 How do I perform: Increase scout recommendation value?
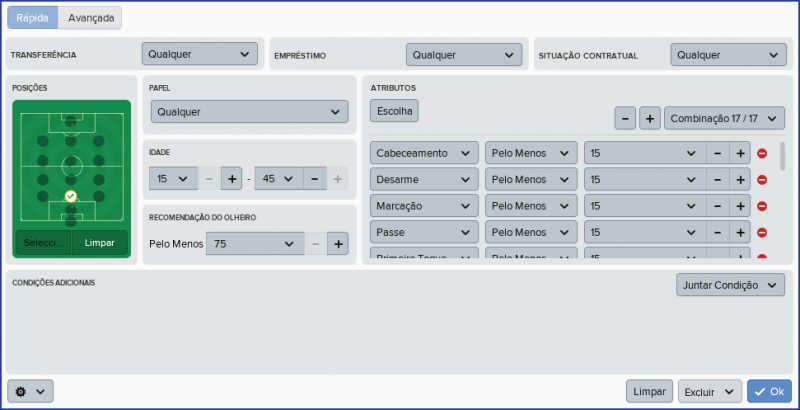tap(337, 243)
